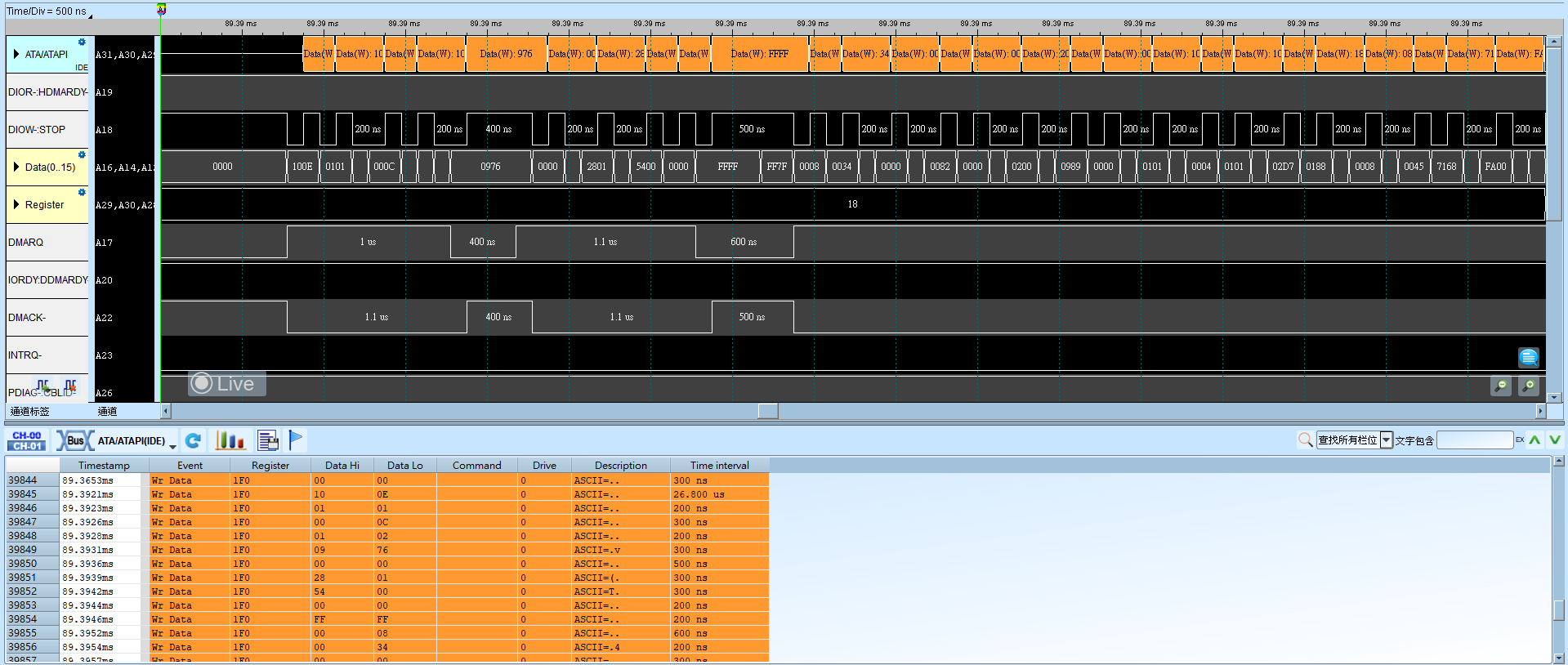Click the FFFF data segment in ATA/ATAPI waveform

[x=760, y=54]
